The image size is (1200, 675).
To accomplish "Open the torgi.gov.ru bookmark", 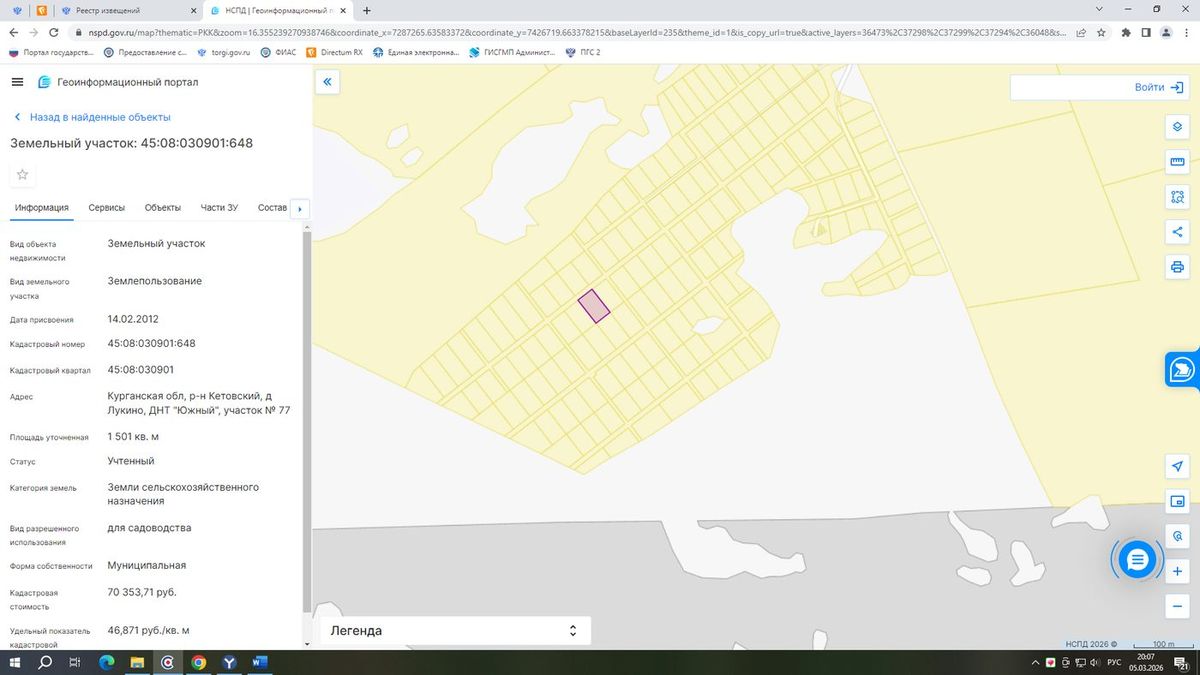I will click(x=223, y=52).
